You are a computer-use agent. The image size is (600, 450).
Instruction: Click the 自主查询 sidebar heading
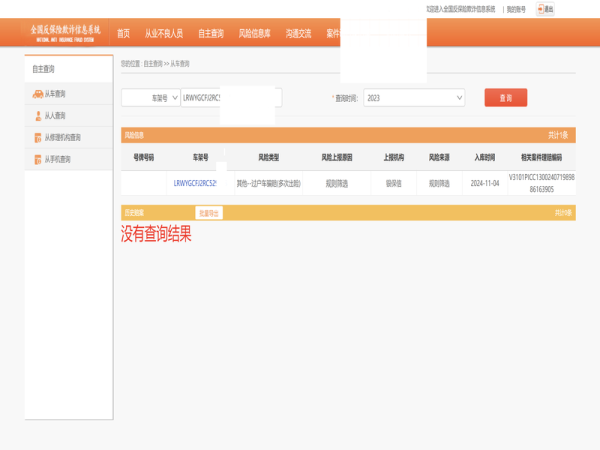43,69
